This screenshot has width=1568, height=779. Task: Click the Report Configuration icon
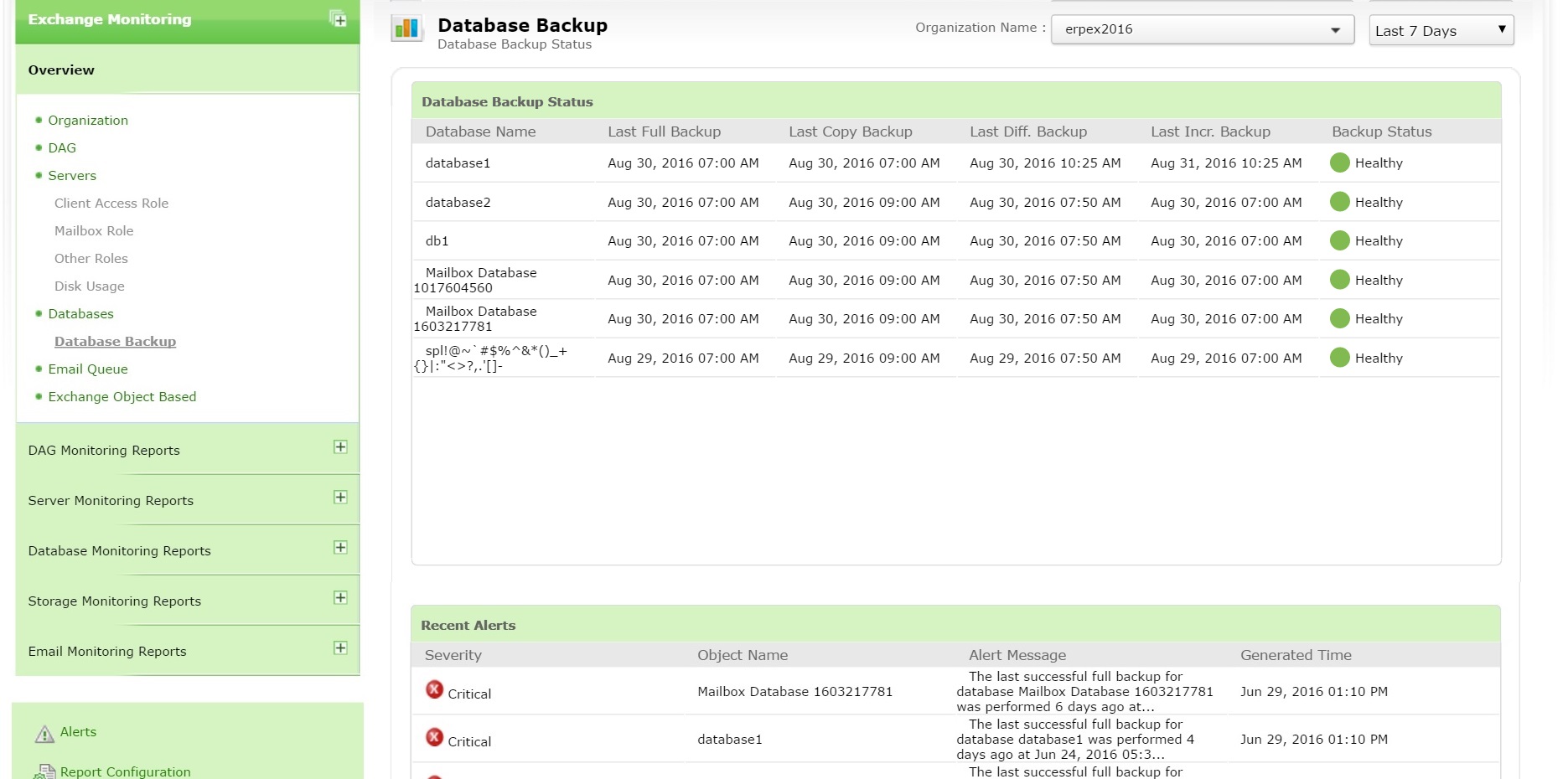(x=44, y=771)
